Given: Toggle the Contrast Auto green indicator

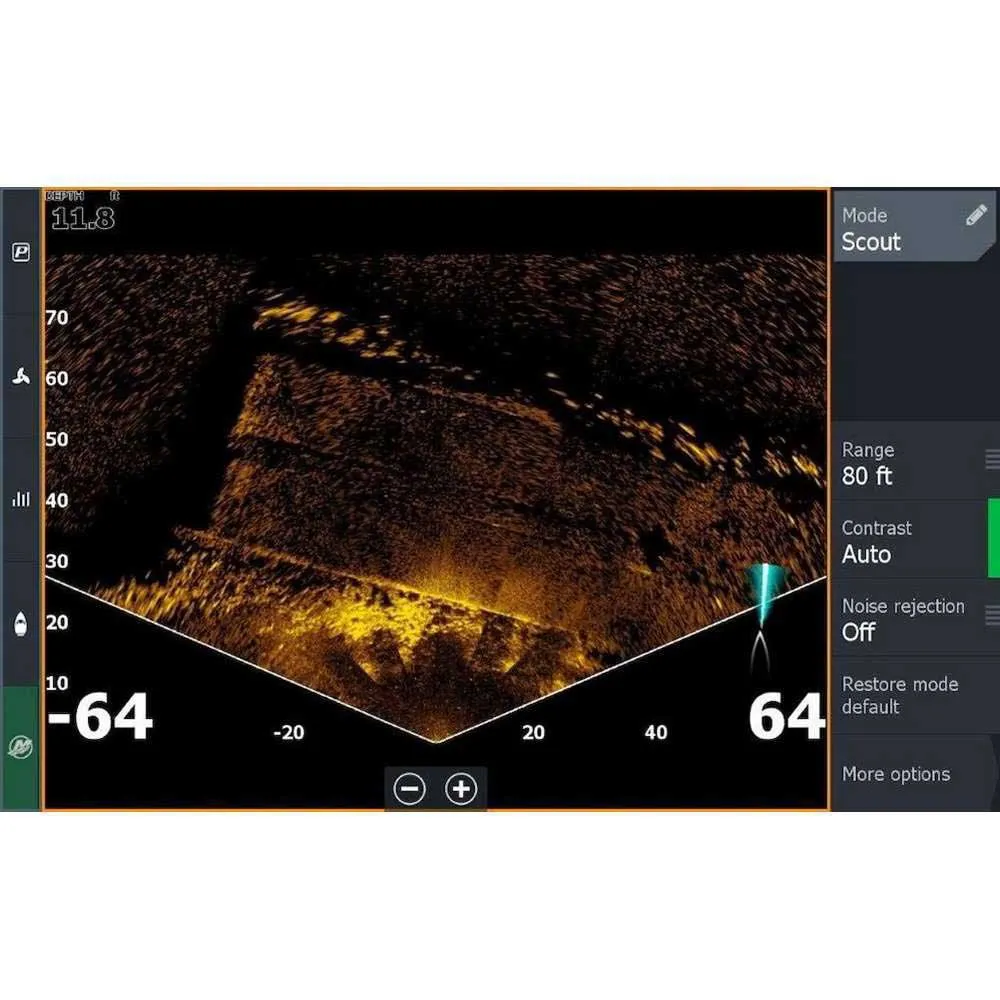Looking at the screenshot, I should (x=993, y=539).
